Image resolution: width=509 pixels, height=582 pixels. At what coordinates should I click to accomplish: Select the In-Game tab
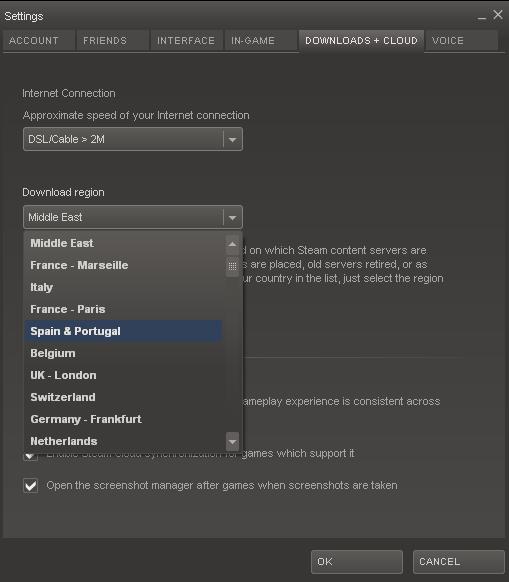pos(261,40)
